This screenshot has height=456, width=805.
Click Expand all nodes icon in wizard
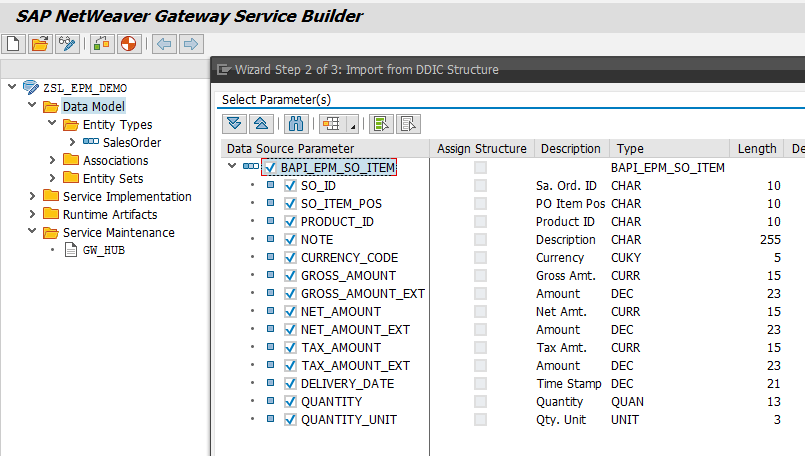(234, 124)
